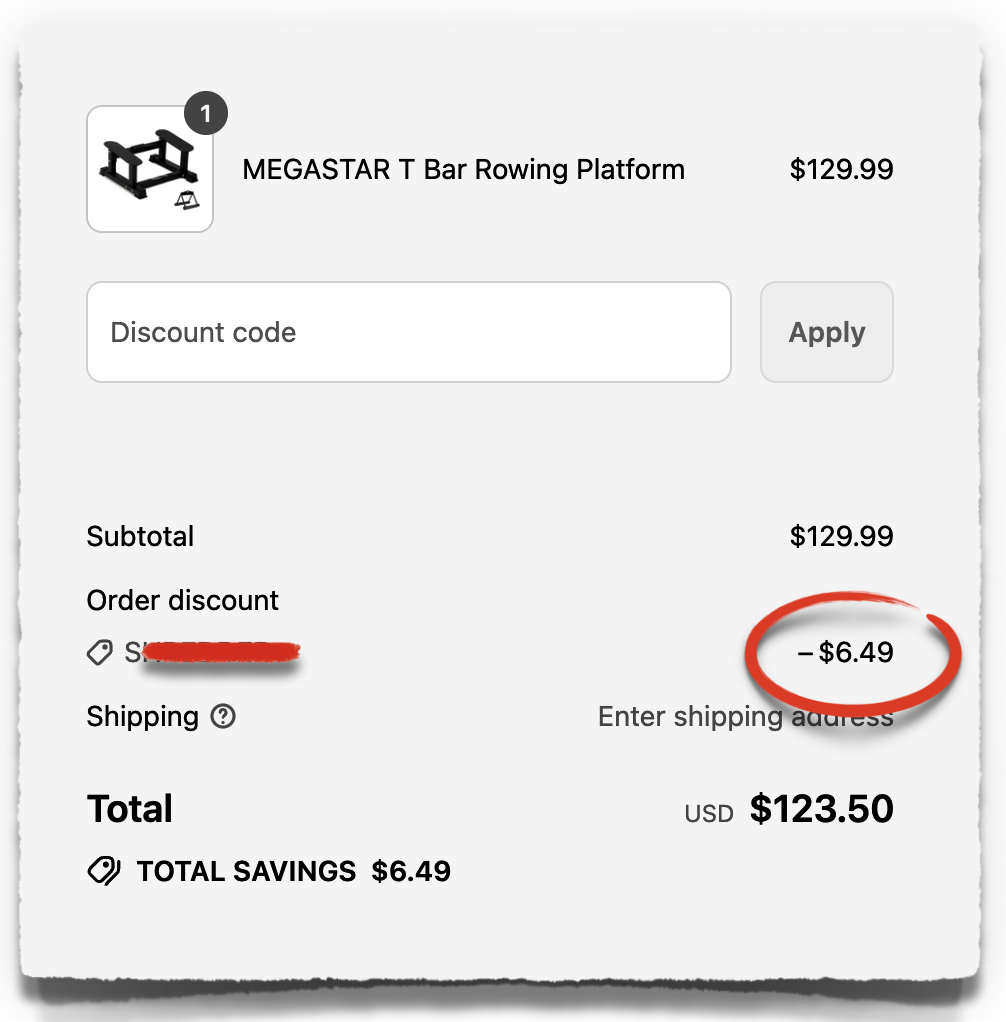Click the shipping help question mark icon
Viewport: 1006px width, 1022px height.
pos(224,717)
